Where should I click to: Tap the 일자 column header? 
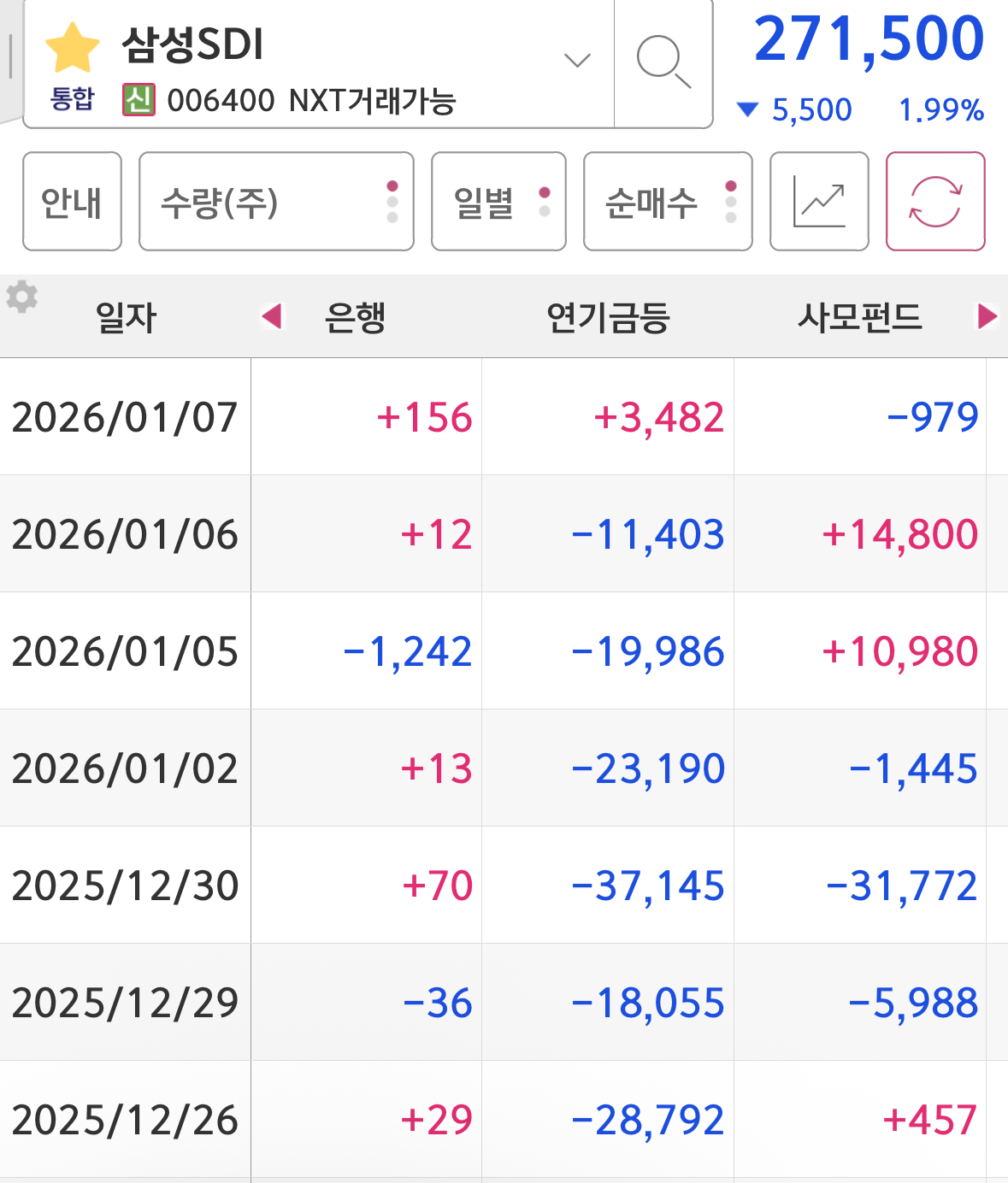click(127, 317)
